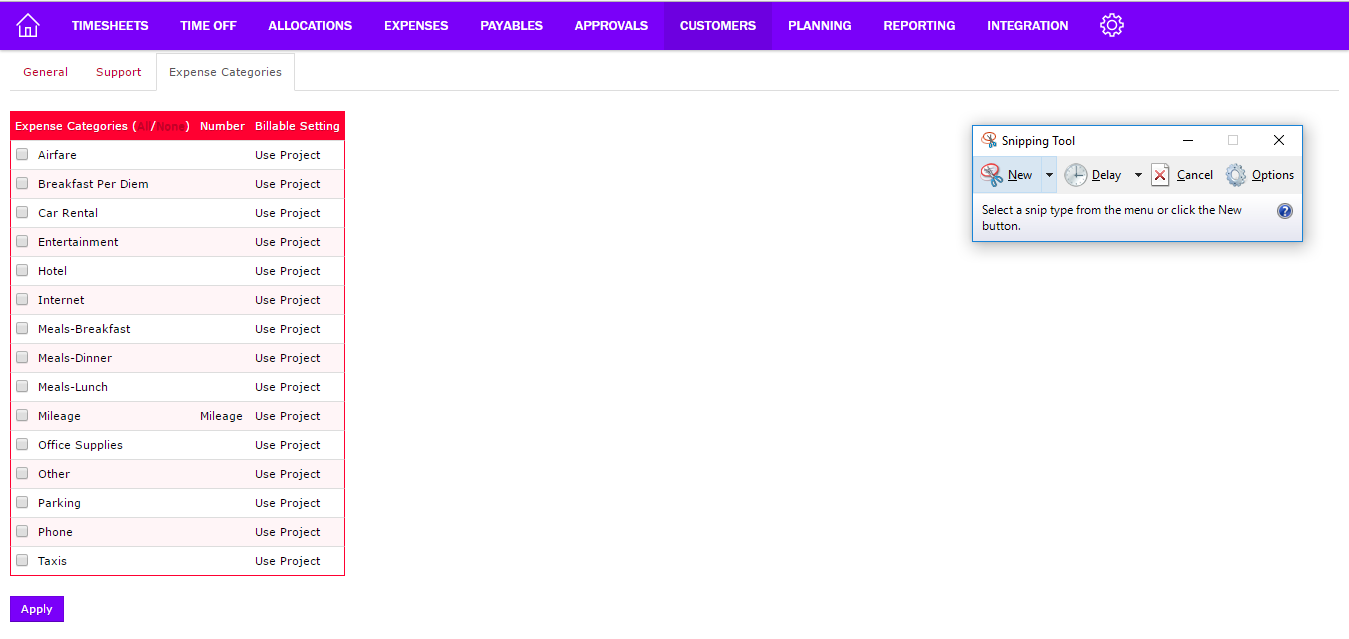
Task: Expand the Delay dropdown arrow
Action: (1138, 175)
